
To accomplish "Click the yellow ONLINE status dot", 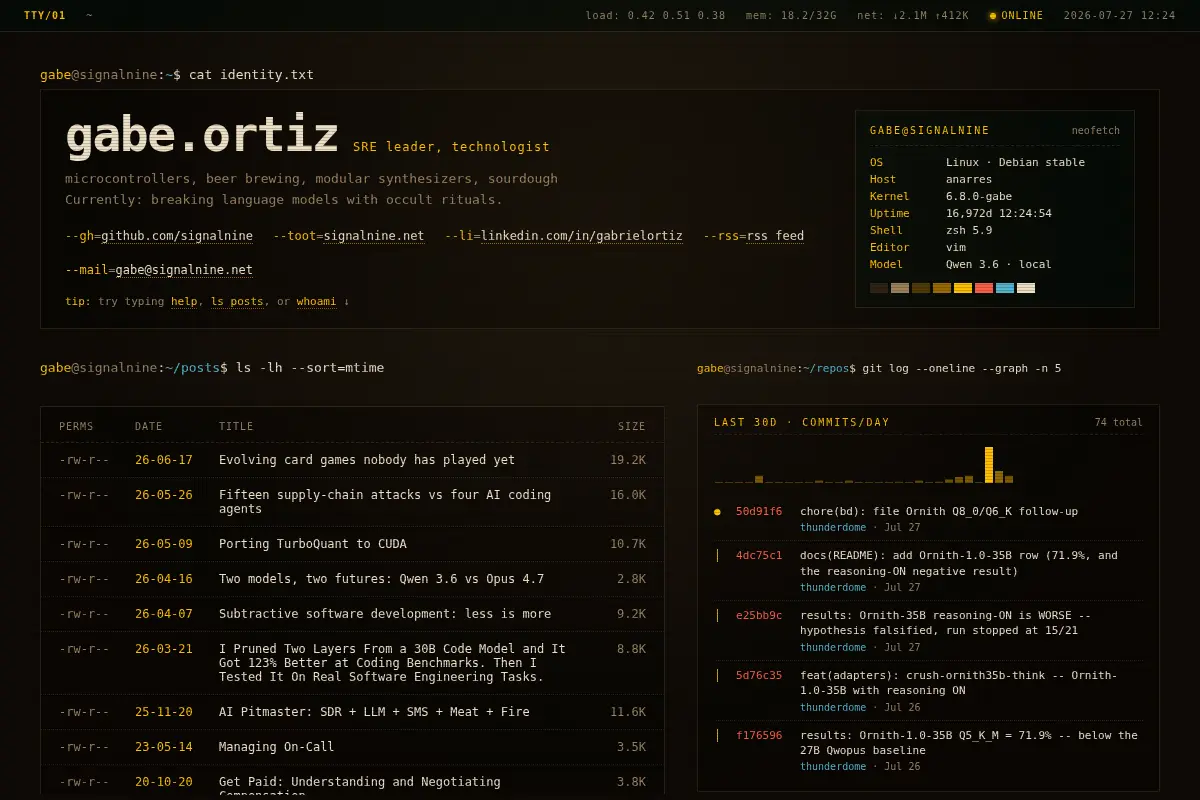I will pyautogui.click(x=992, y=16).
